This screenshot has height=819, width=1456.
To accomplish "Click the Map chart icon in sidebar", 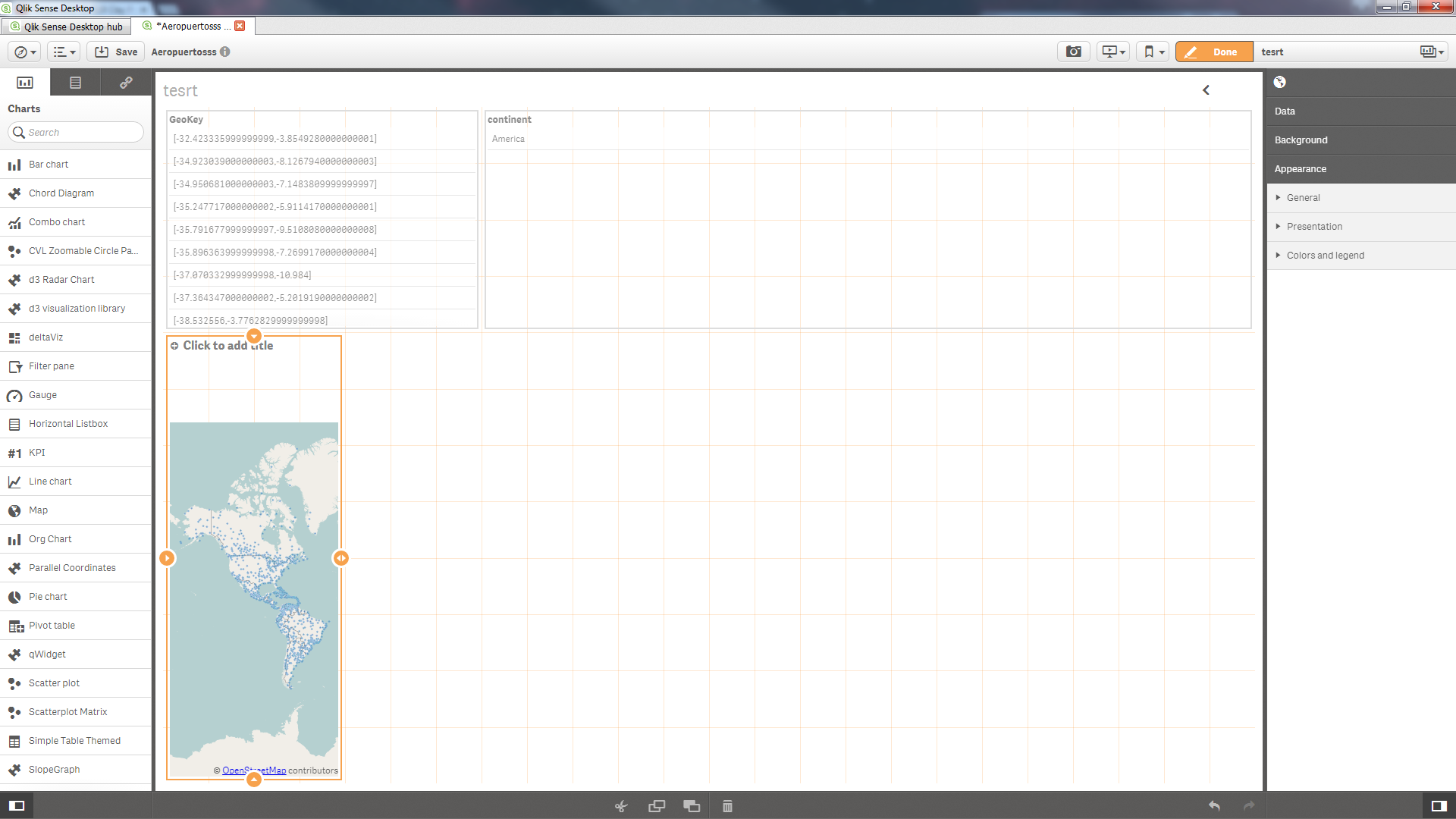I will click(15, 510).
